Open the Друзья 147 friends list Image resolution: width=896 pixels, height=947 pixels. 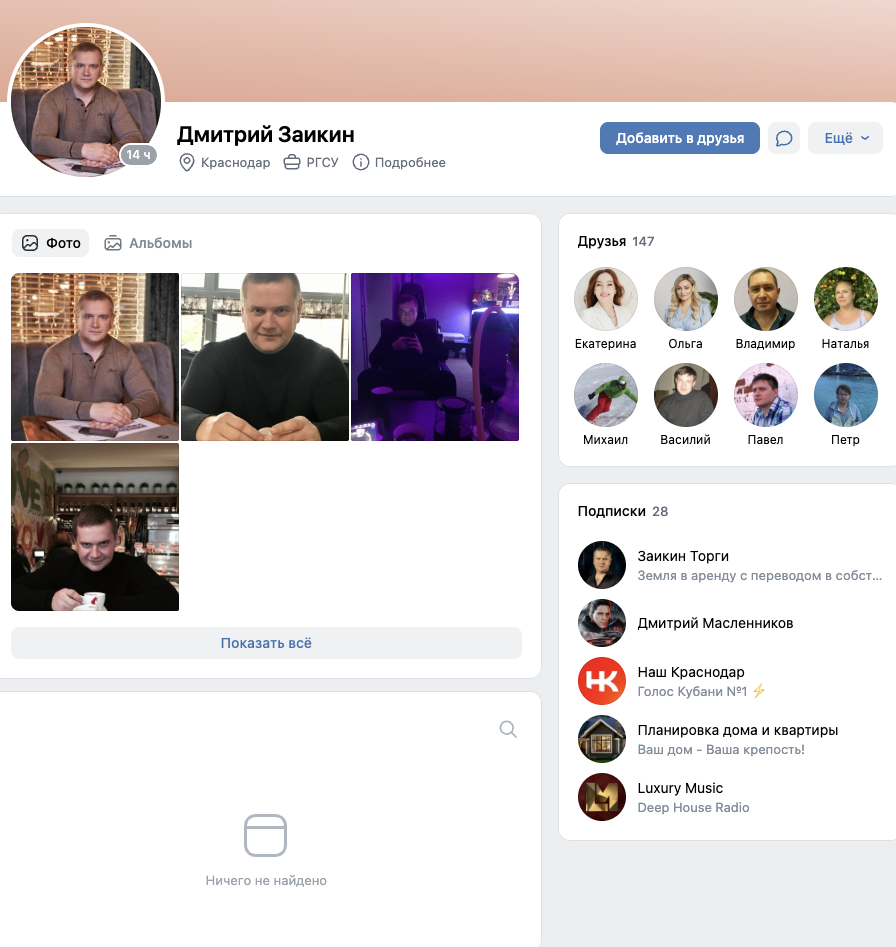(x=616, y=242)
